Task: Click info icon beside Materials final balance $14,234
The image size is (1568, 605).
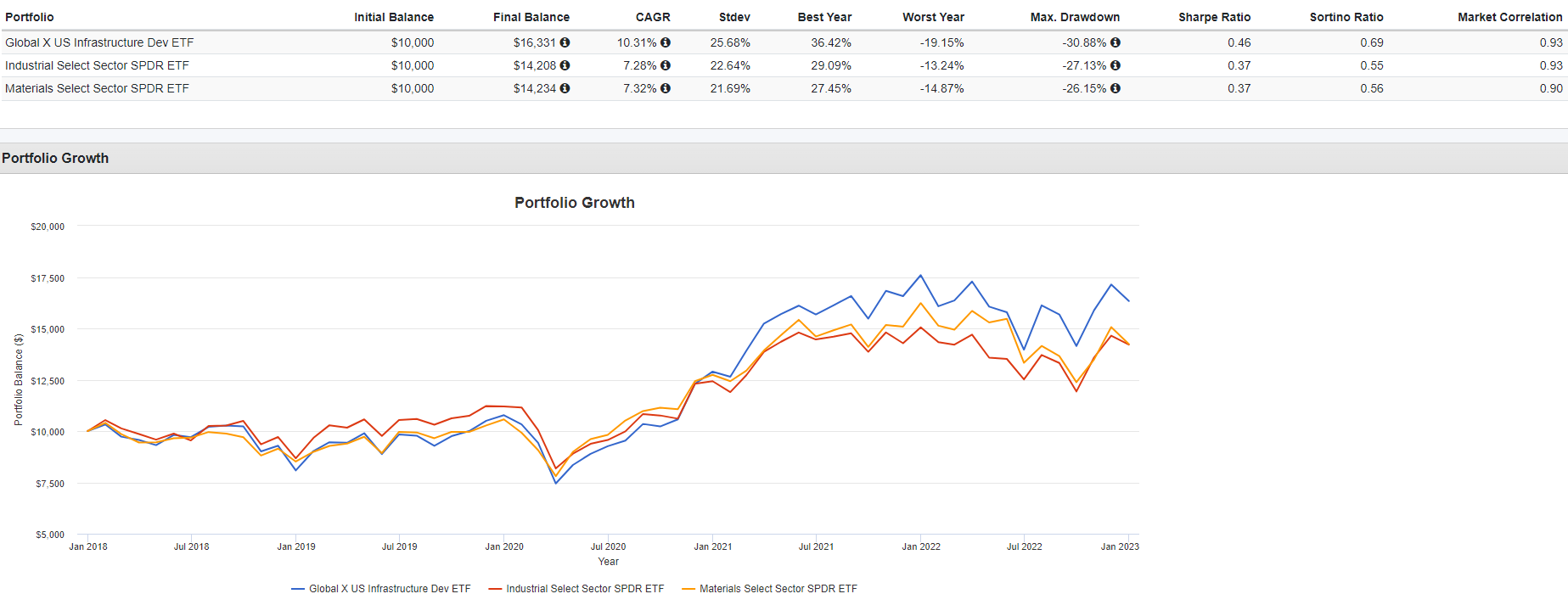Action: (565, 88)
